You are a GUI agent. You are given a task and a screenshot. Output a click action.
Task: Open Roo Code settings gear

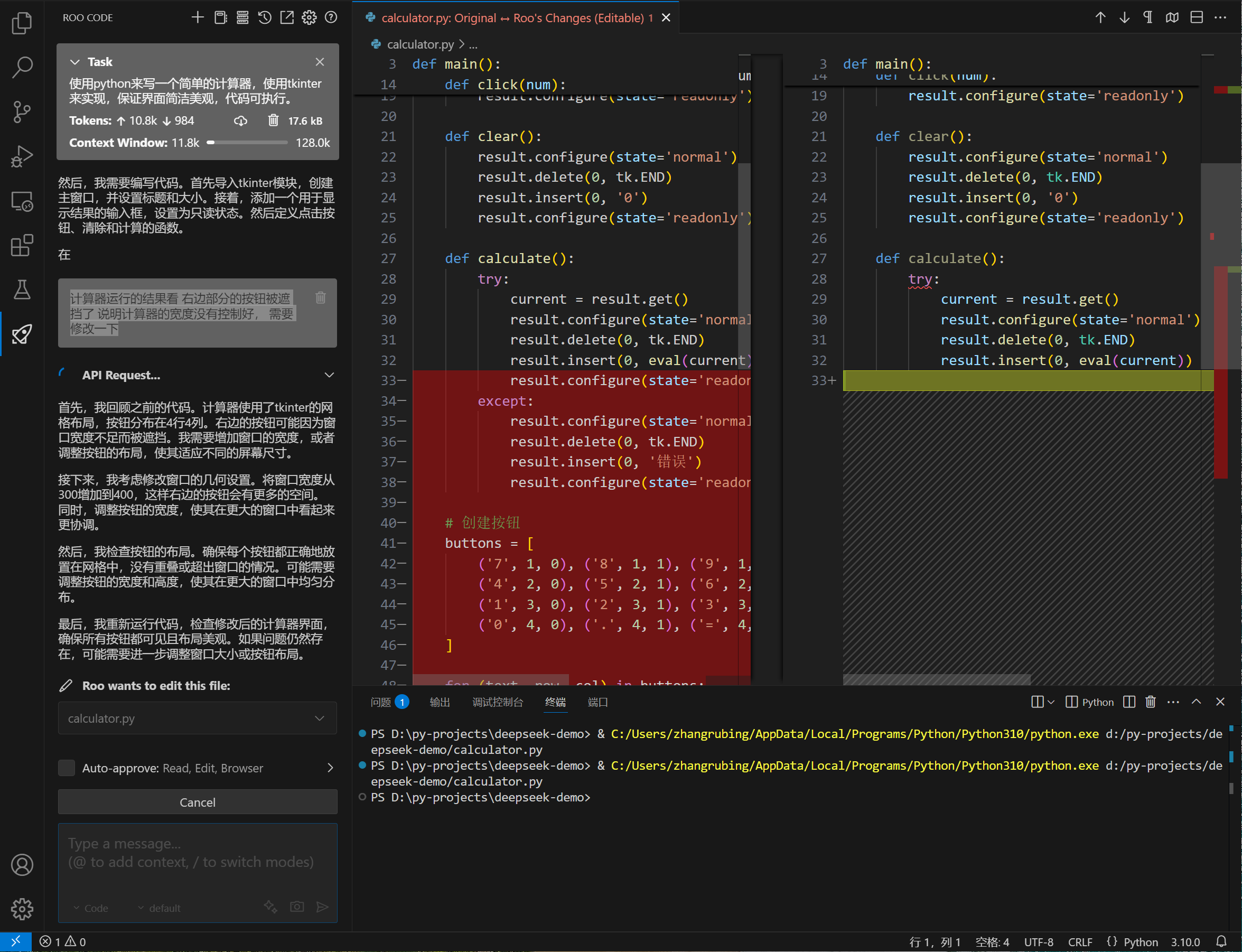coord(309,17)
